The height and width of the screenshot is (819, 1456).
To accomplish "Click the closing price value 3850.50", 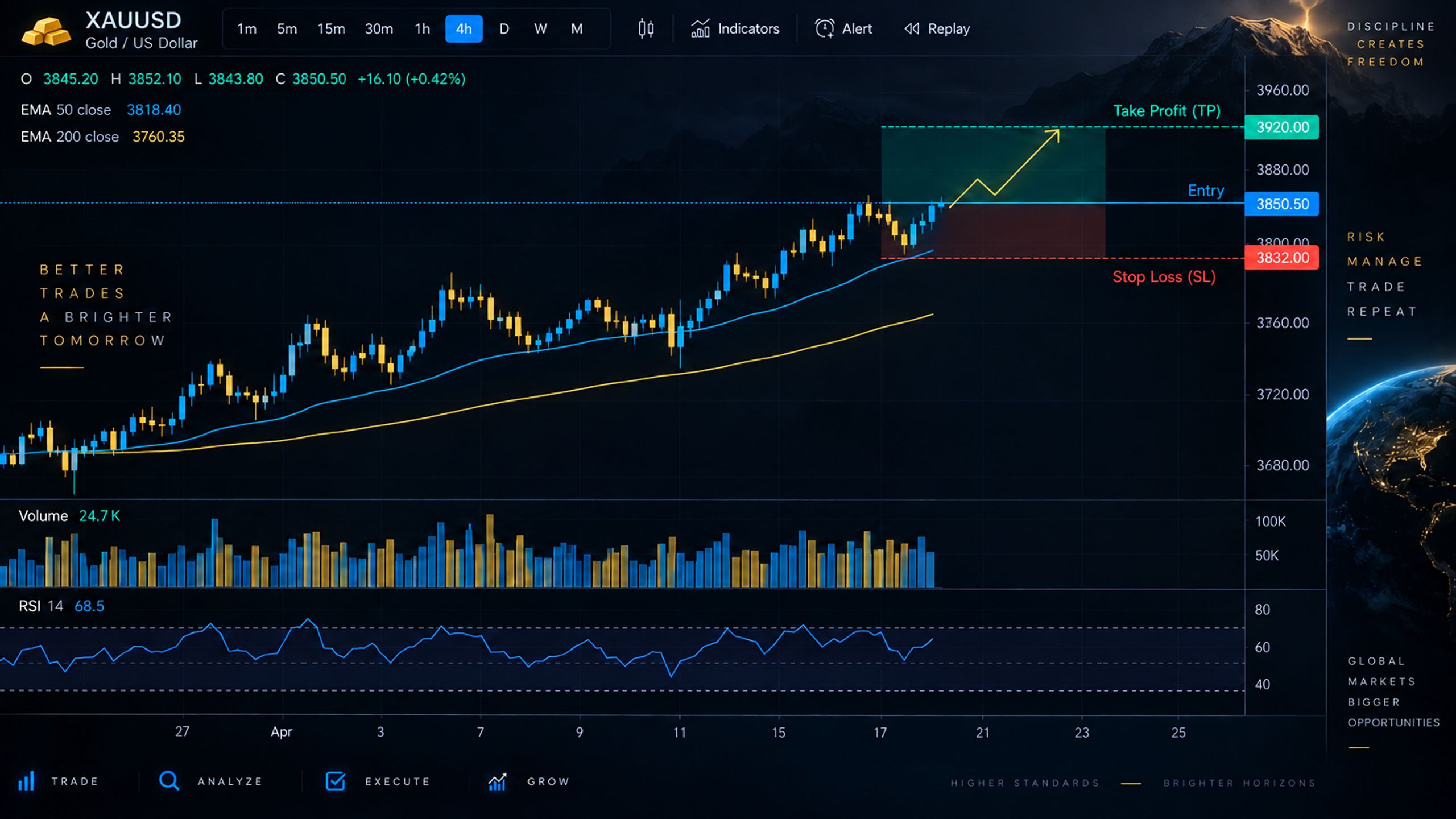I will 319,79.
